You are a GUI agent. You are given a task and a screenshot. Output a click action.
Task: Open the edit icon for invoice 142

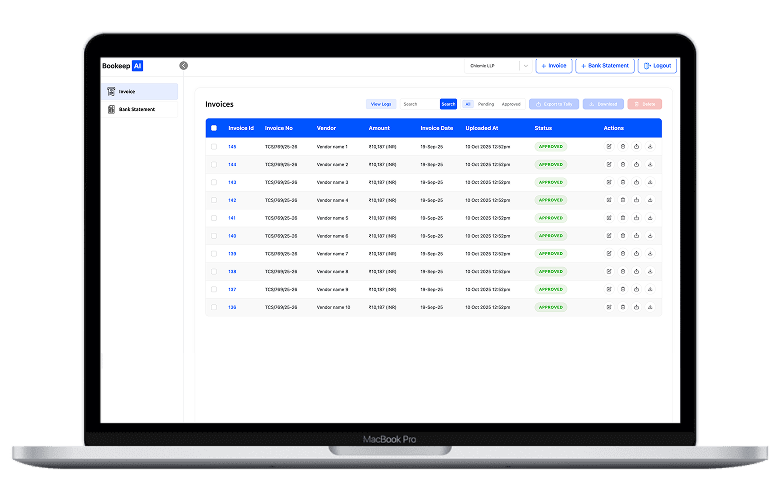coord(609,200)
